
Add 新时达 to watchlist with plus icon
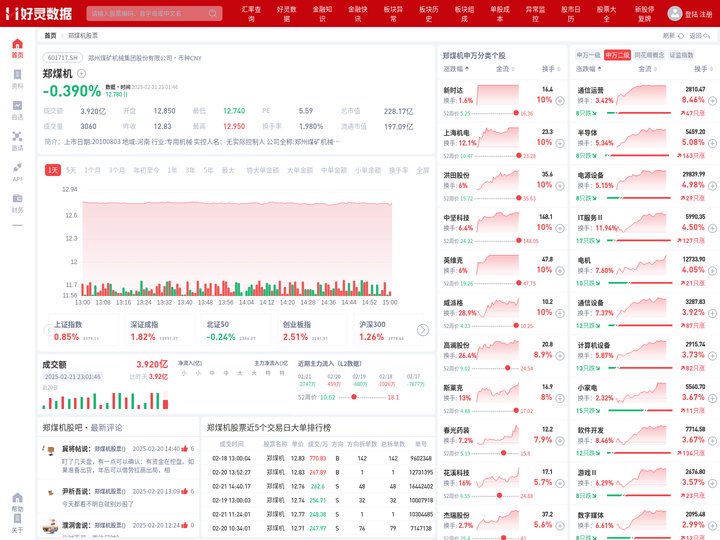coord(560,101)
